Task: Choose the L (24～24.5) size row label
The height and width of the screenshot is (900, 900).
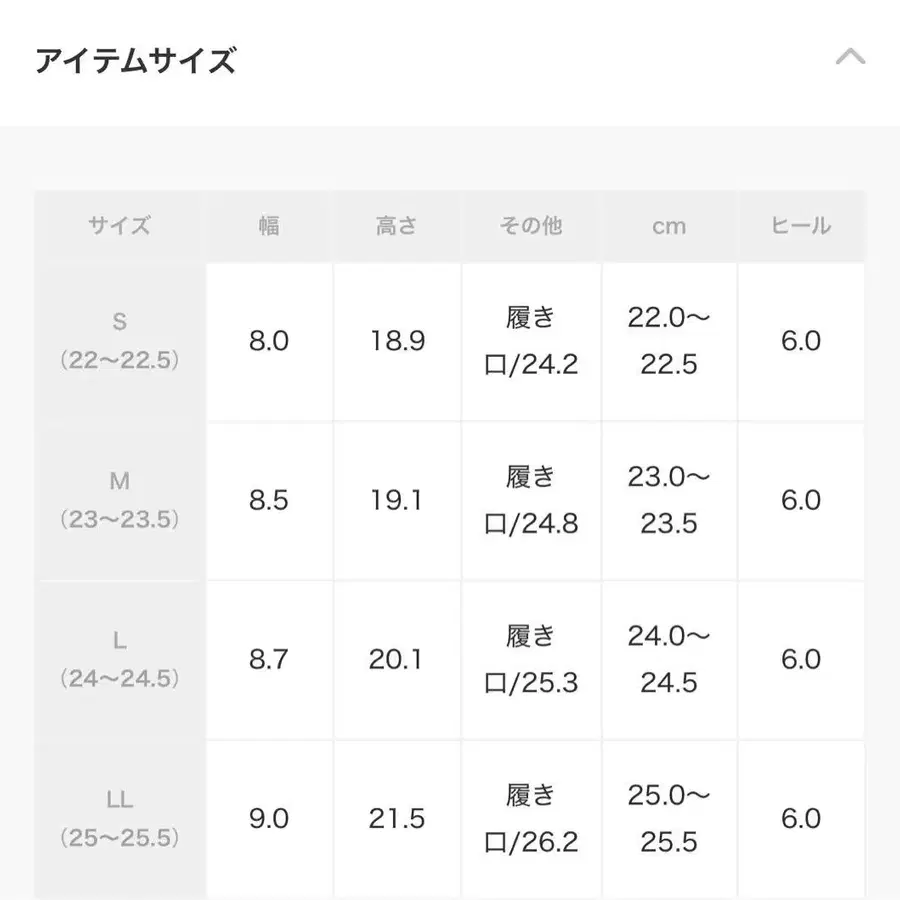Action: (120, 659)
